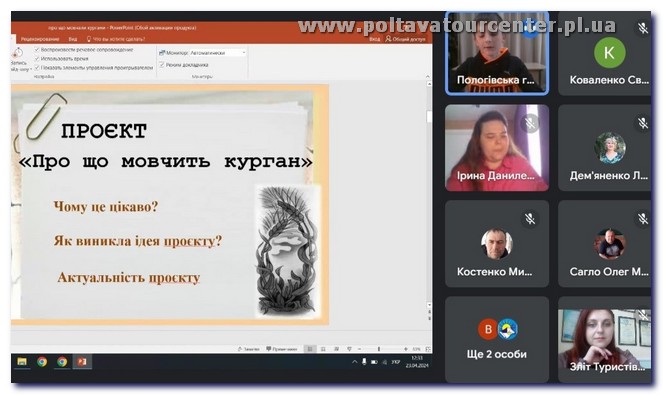
Task: Click the fit slide to window icon
Action: click(x=427, y=349)
